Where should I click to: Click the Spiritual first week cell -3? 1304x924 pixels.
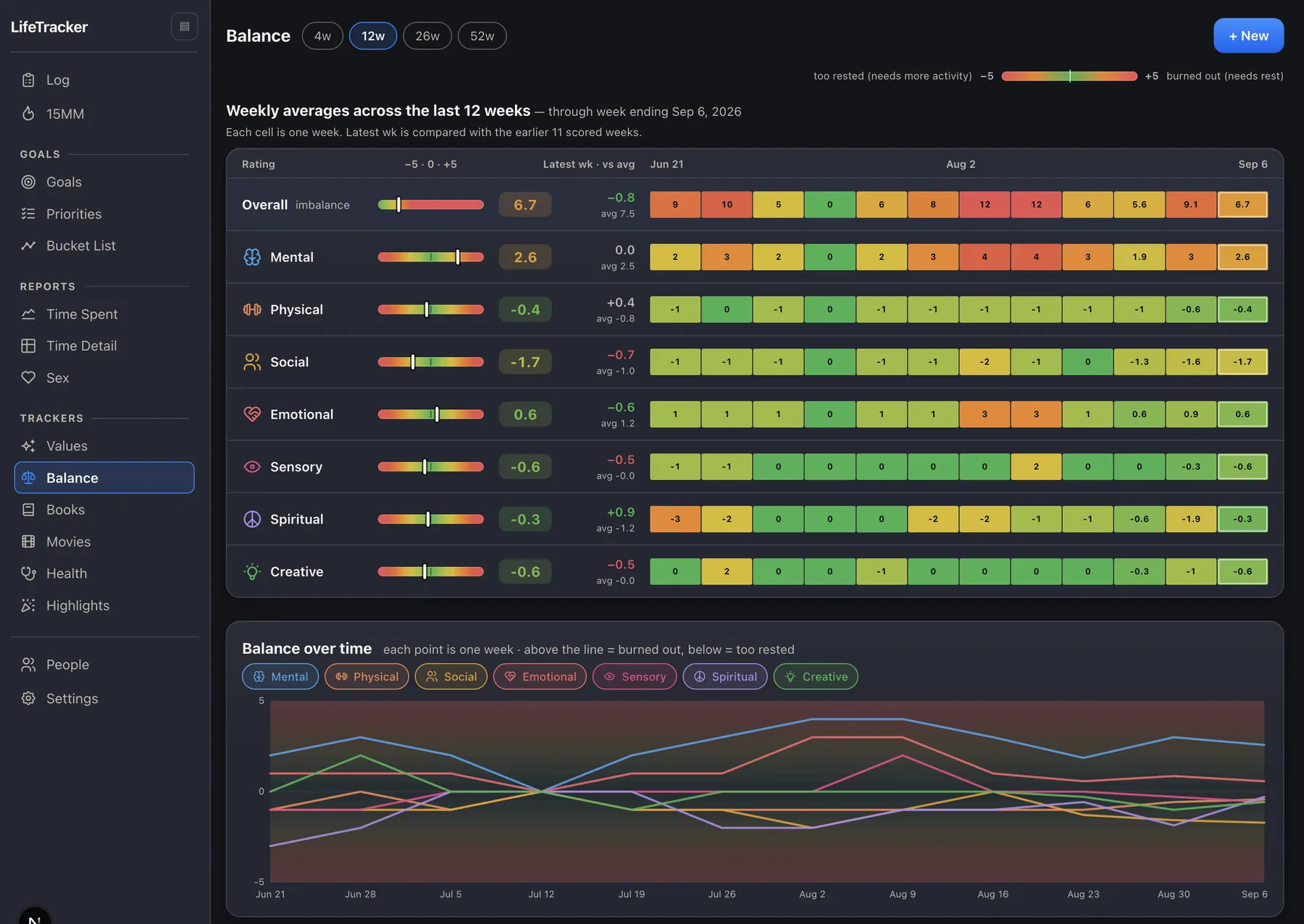(675, 518)
